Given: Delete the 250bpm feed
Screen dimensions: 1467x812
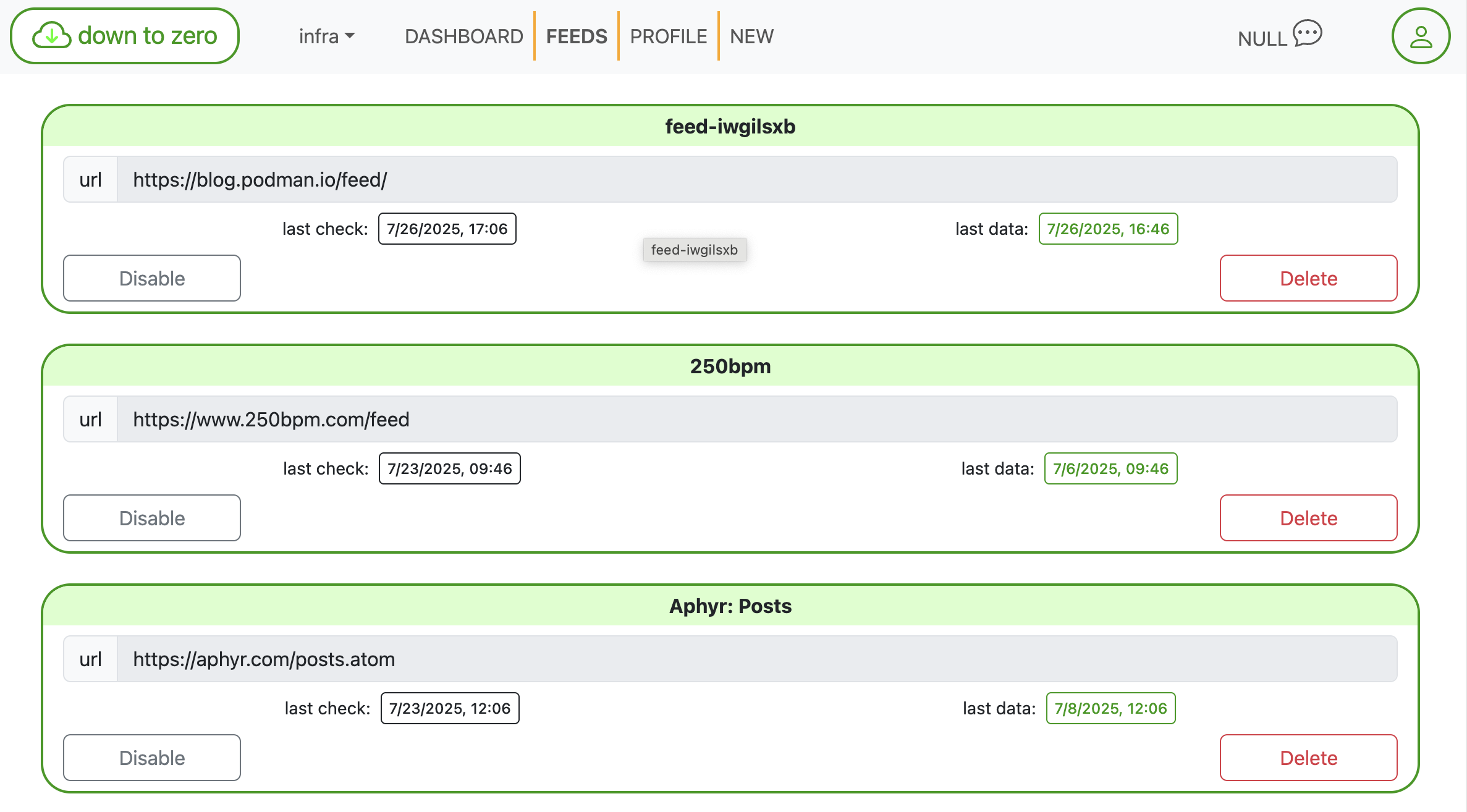Looking at the screenshot, I should (1308, 518).
